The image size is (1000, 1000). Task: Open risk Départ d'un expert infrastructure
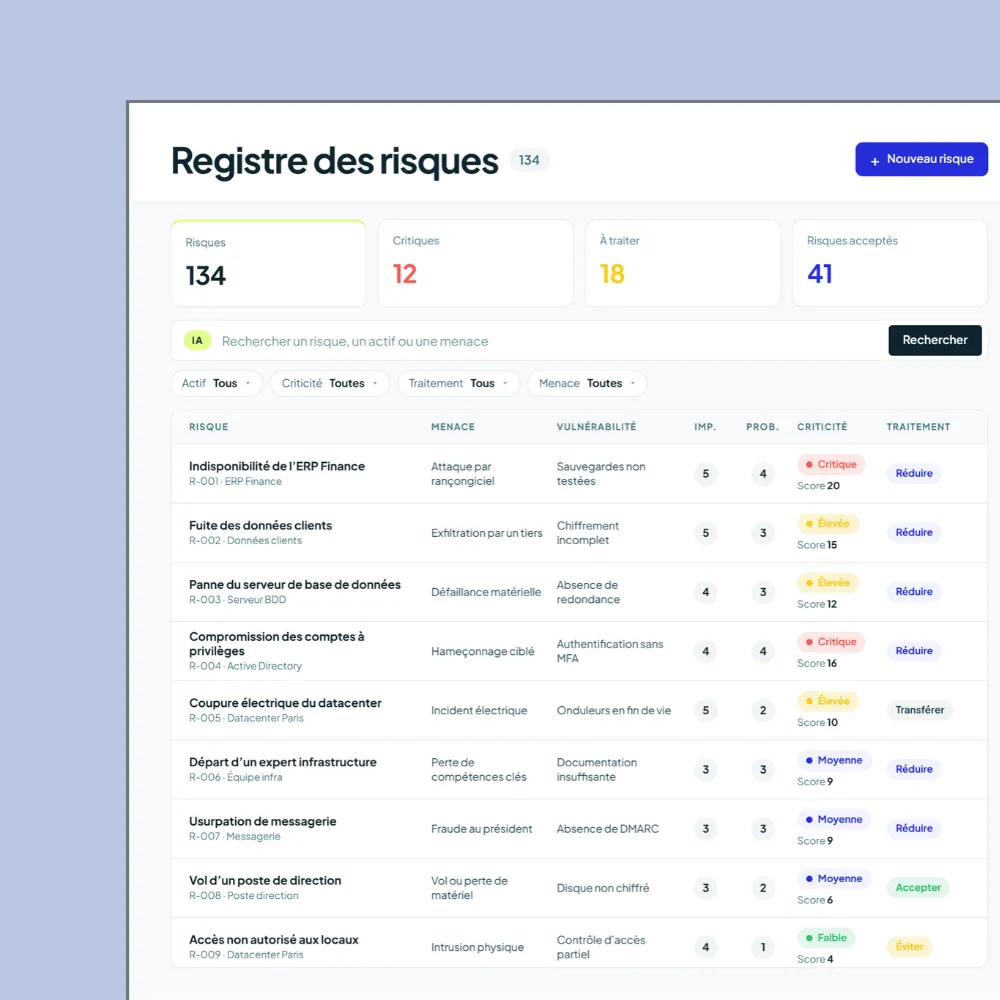point(283,762)
